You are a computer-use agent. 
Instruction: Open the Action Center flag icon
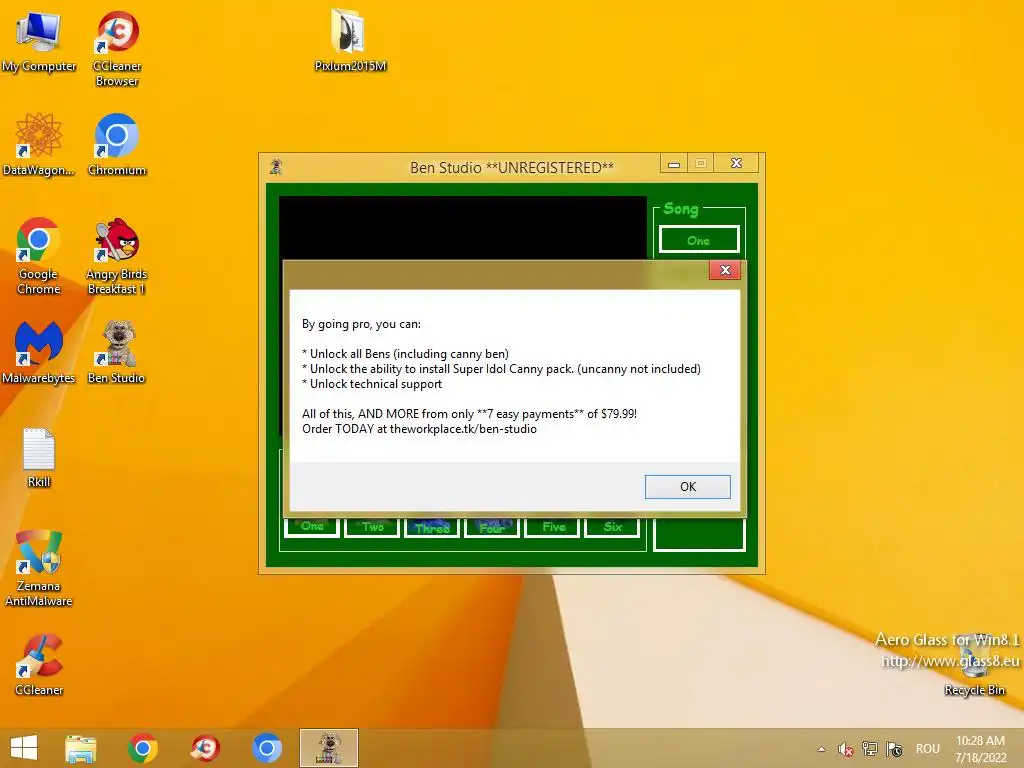894,749
